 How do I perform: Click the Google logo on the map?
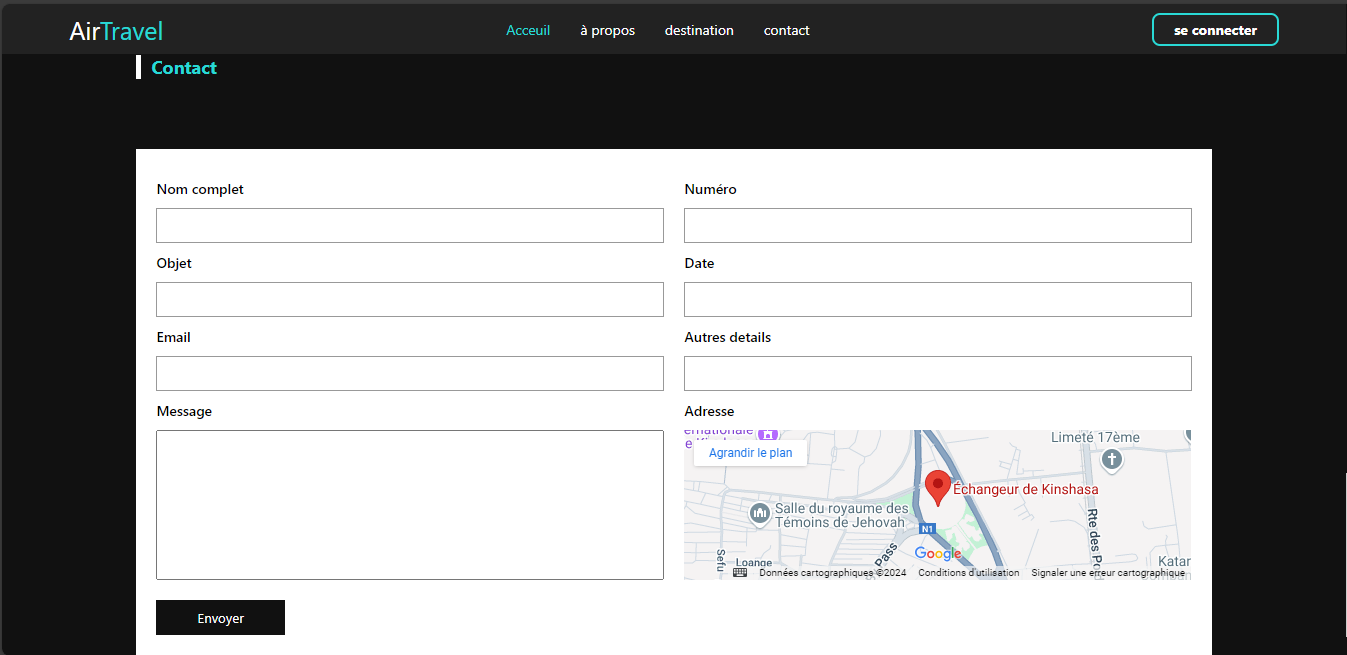pyautogui.click(x=937, y=554)
